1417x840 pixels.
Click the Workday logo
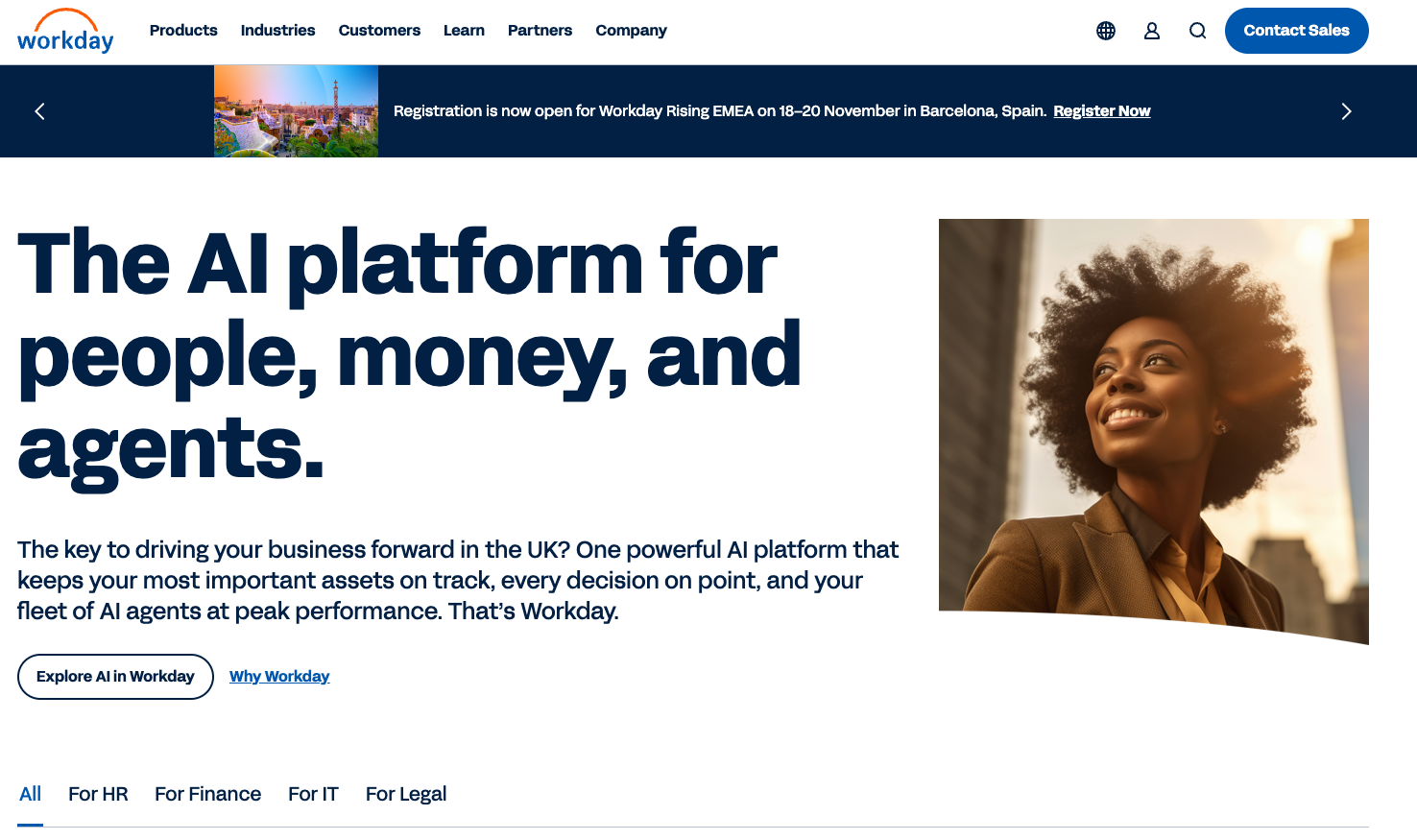[x=65, y=31]
